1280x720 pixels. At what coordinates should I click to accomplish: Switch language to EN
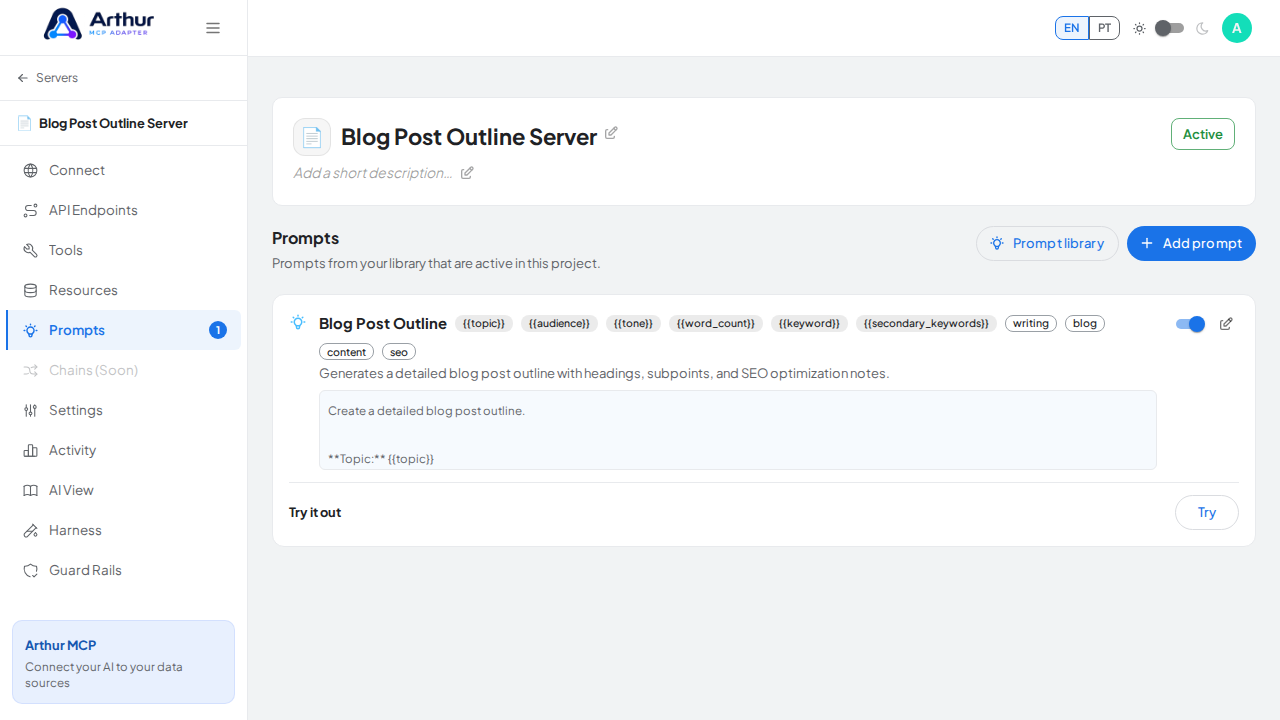point(1072,28)
